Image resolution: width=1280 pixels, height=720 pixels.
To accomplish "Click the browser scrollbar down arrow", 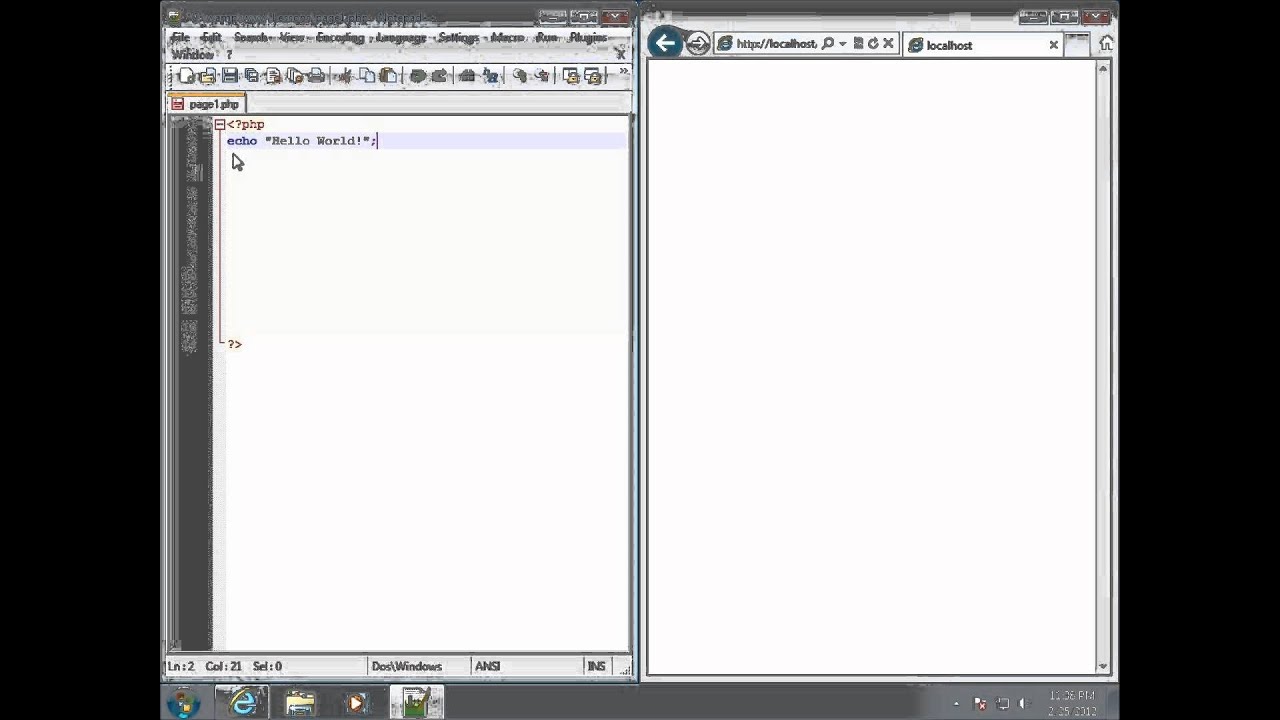I will (1104, 667).
